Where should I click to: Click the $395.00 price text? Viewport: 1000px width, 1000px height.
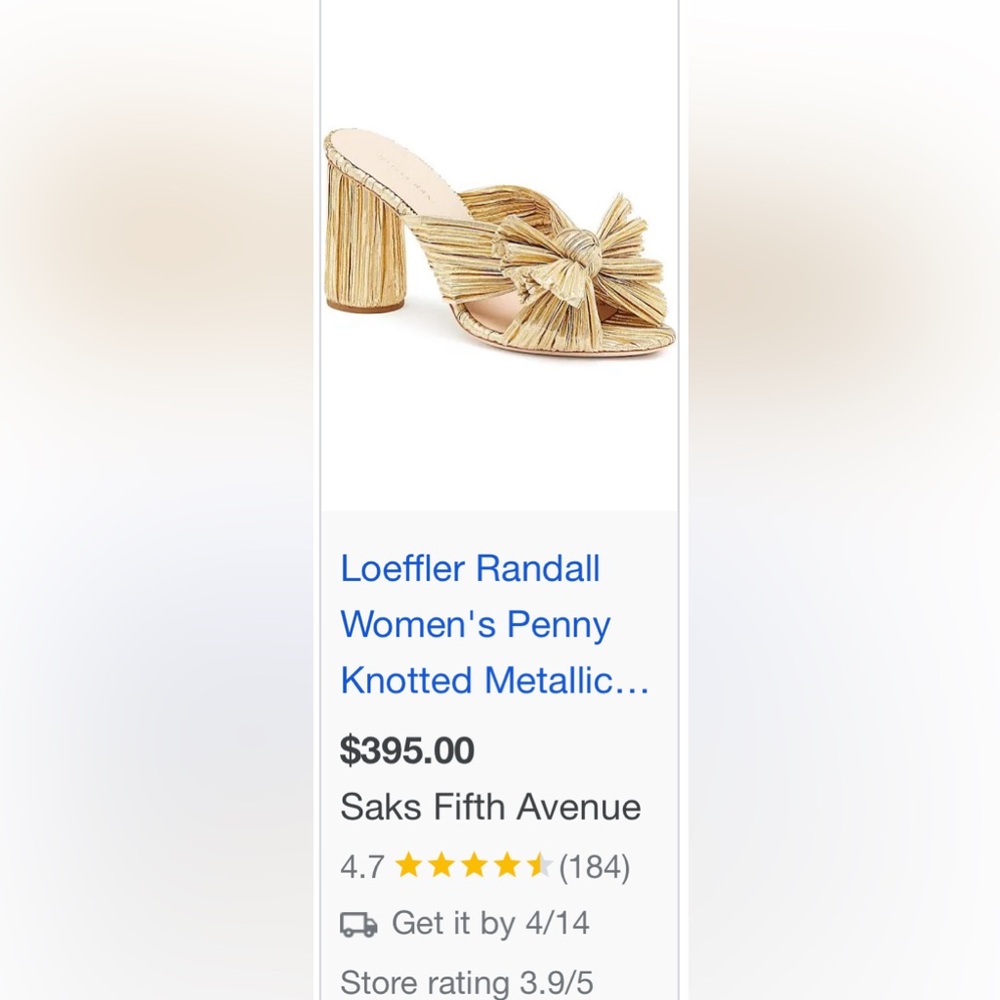click(x=405, y=750)
